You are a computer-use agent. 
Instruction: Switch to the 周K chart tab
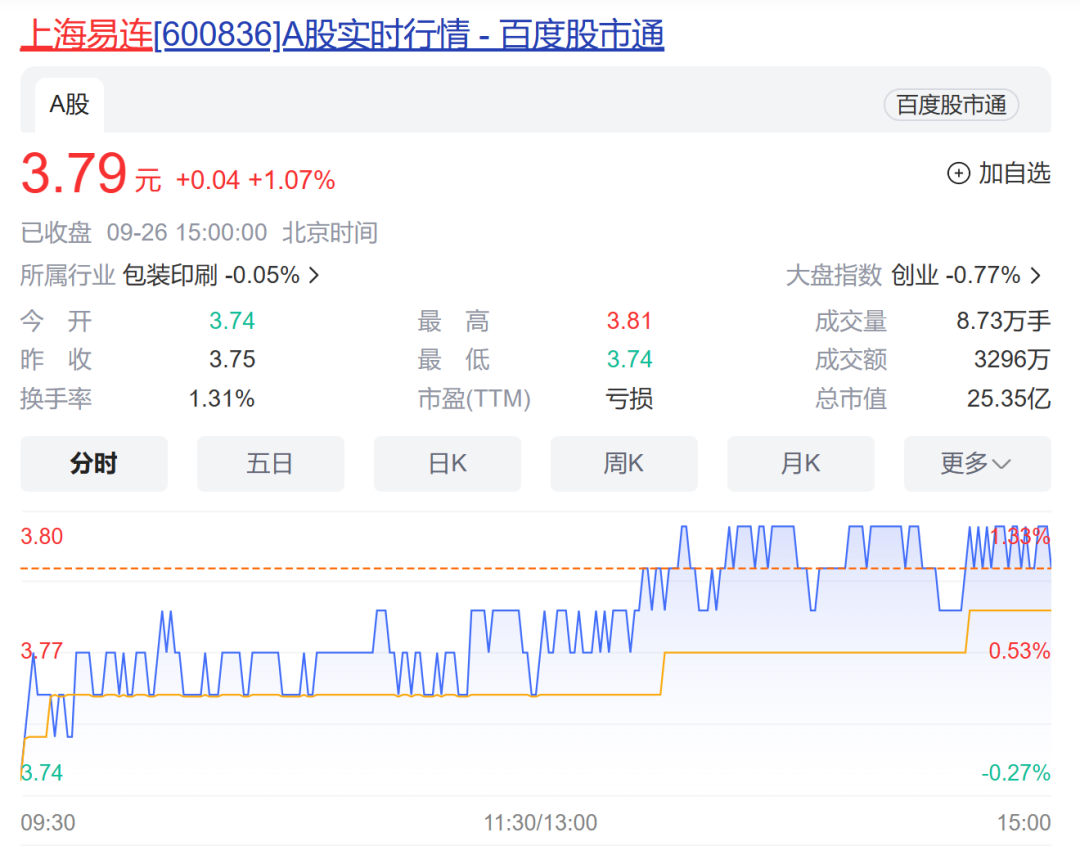click(624, 464)
